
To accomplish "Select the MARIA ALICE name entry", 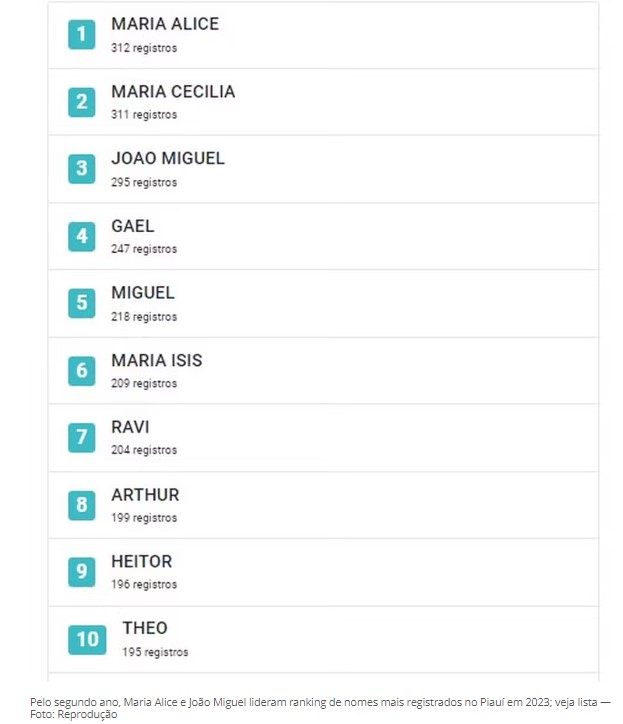I will click(x=165, y=24).
